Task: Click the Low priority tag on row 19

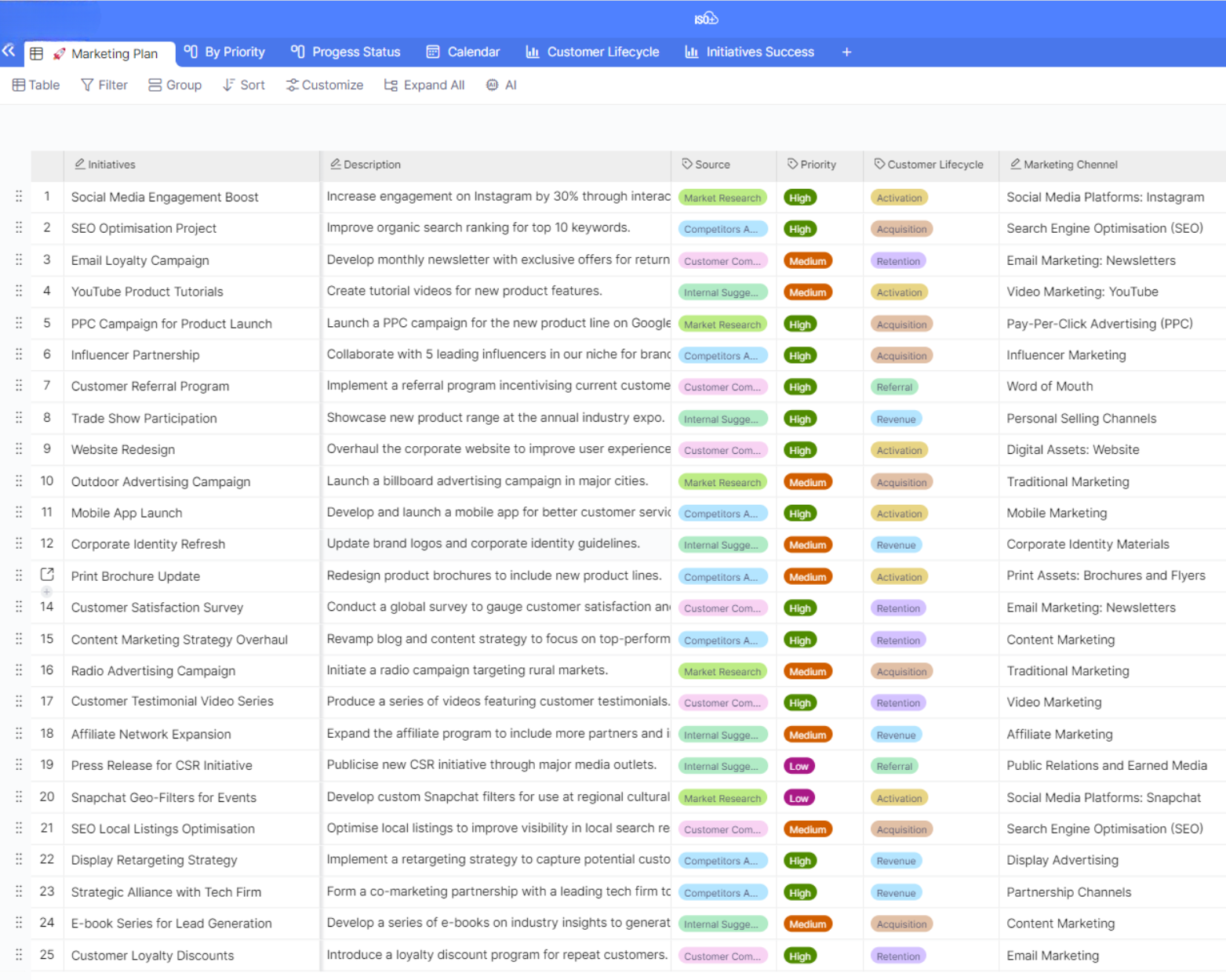Action: pyautogui.click(x=799, y=766)
